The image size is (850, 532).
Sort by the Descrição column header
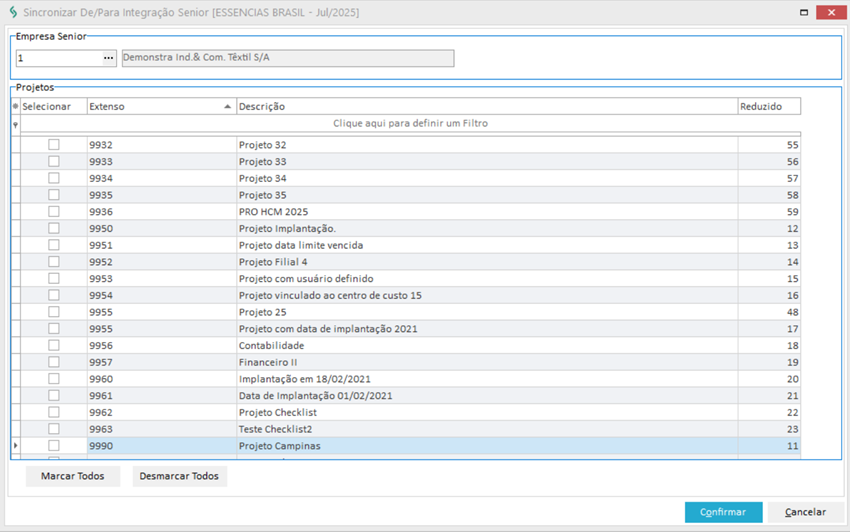tap(487, 106)
